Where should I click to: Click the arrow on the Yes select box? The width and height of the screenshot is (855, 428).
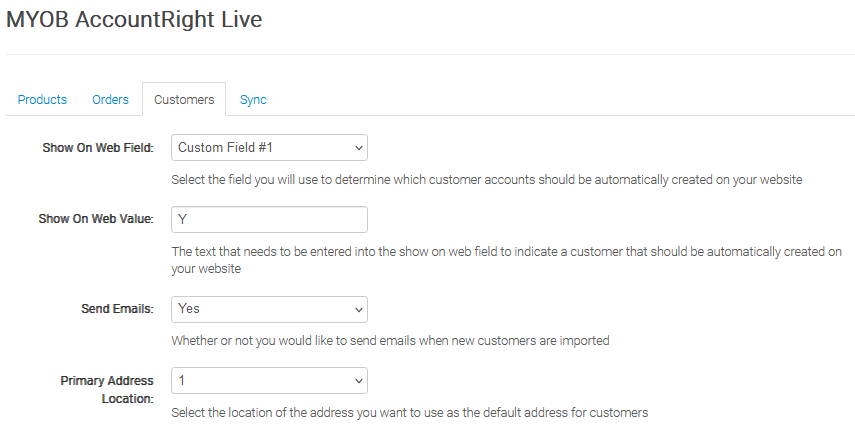[359, 309]
